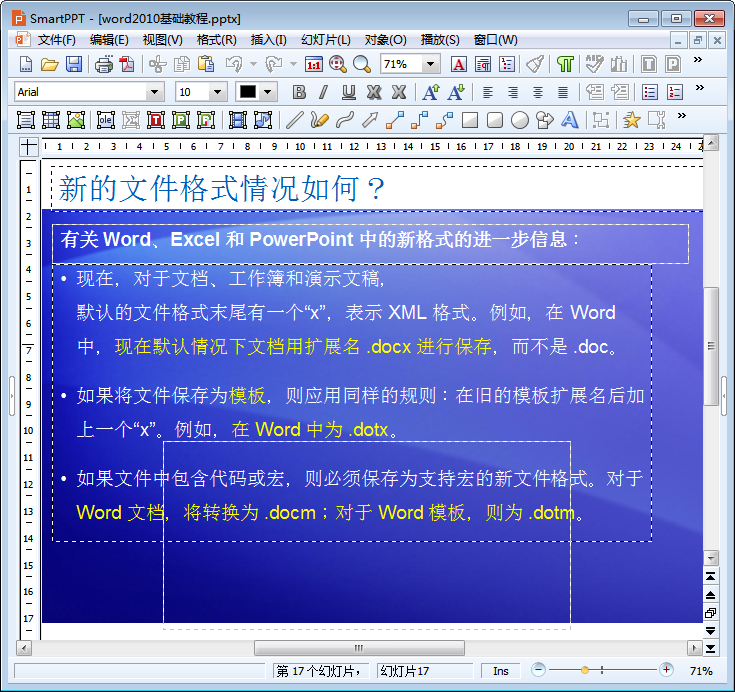Run spell check with the ABC checkmark icon

(x=594, y=64)
